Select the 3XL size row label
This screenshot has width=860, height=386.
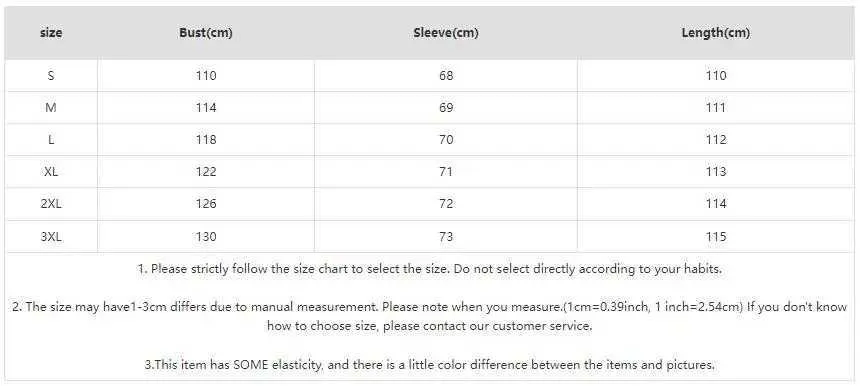coord(51,237)
